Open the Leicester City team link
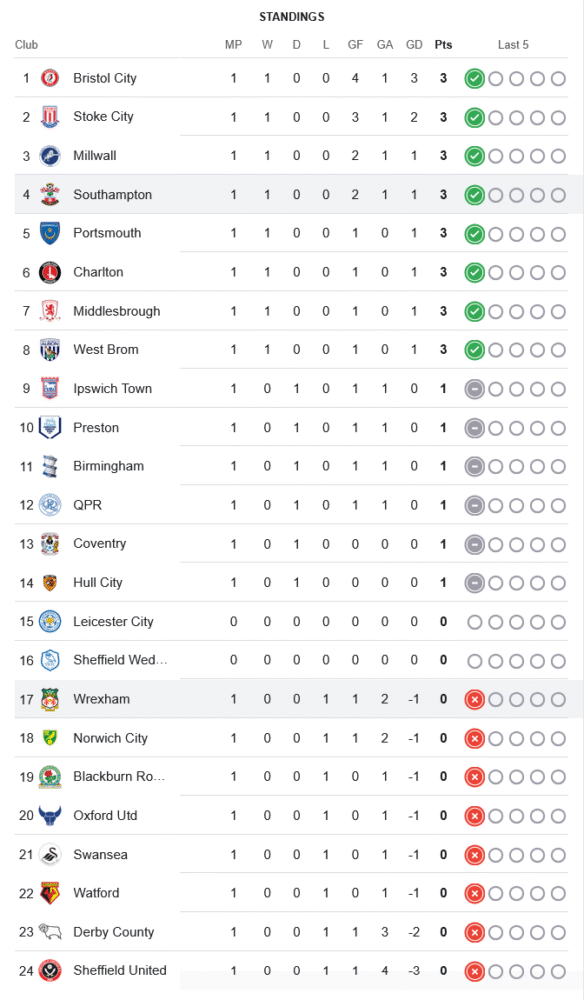The height and width of the screenshot is (1000, 584). (x=113, y=621)
